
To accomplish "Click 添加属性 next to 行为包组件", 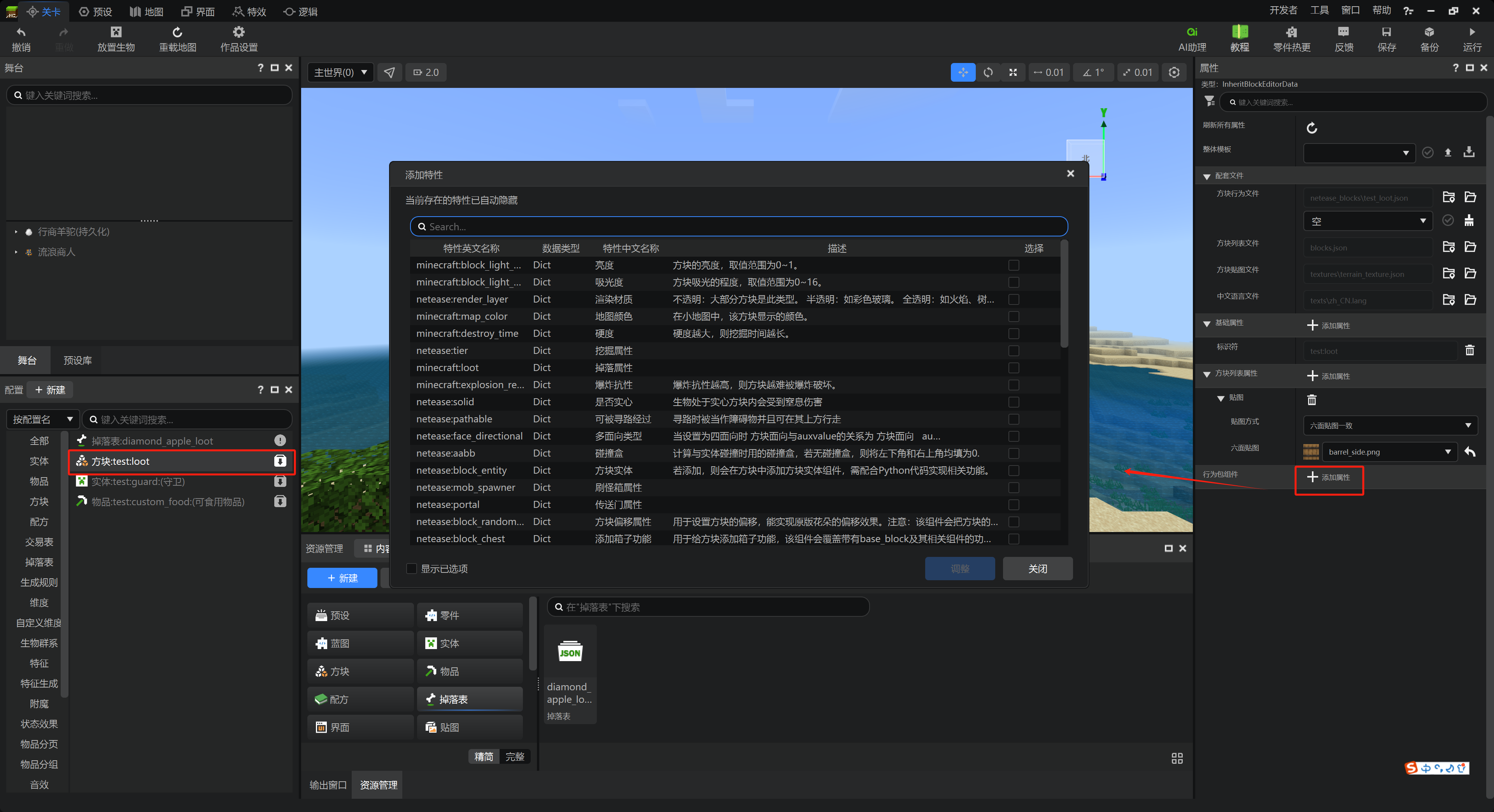I will [x=1329, y=477].
